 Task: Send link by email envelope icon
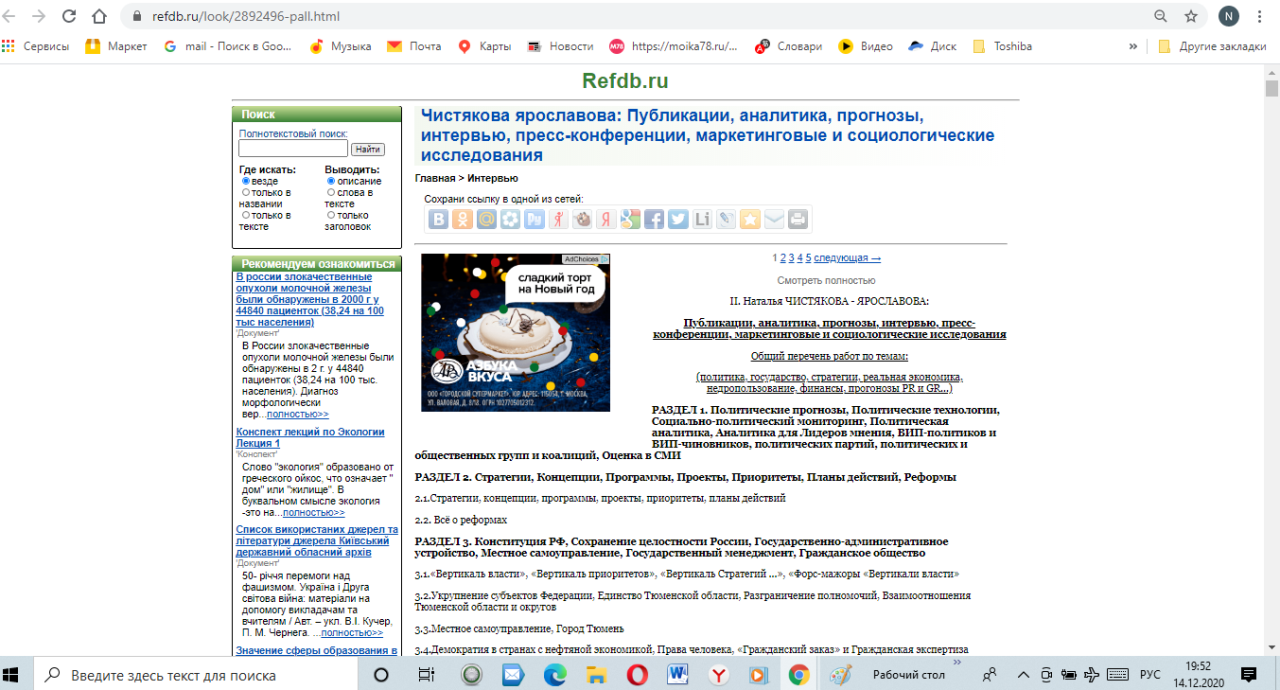click(774, 219)
